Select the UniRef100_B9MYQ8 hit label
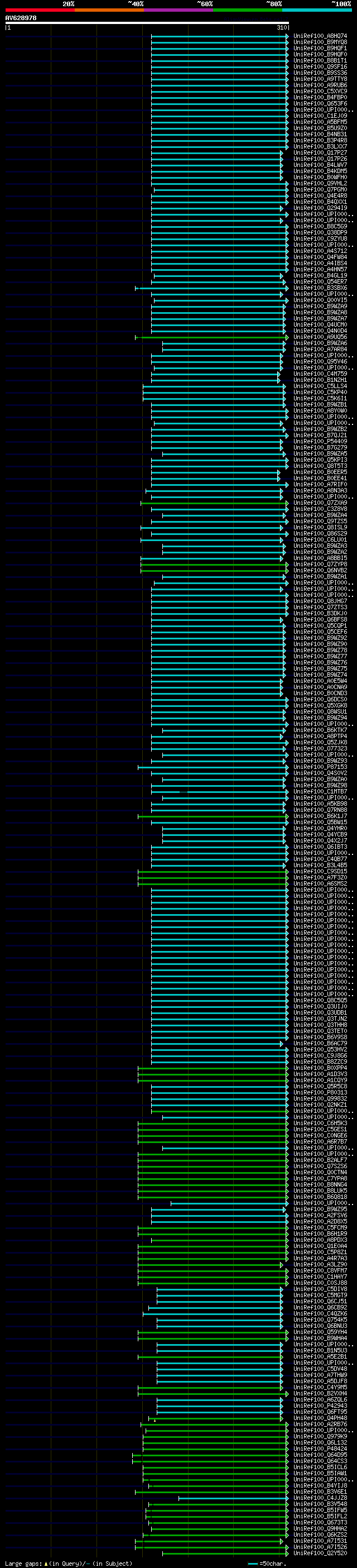The height and width of the screenshot is (1568, 357). coord(321,42)
